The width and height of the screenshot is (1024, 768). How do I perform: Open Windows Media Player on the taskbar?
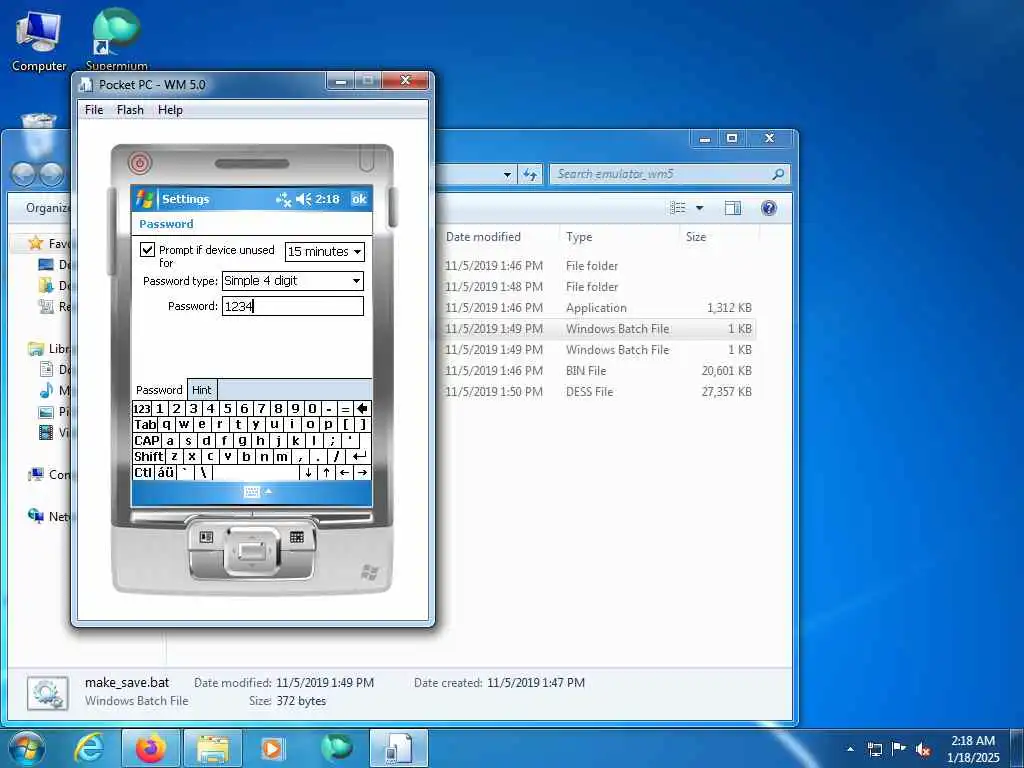click(x=274, y=748)
